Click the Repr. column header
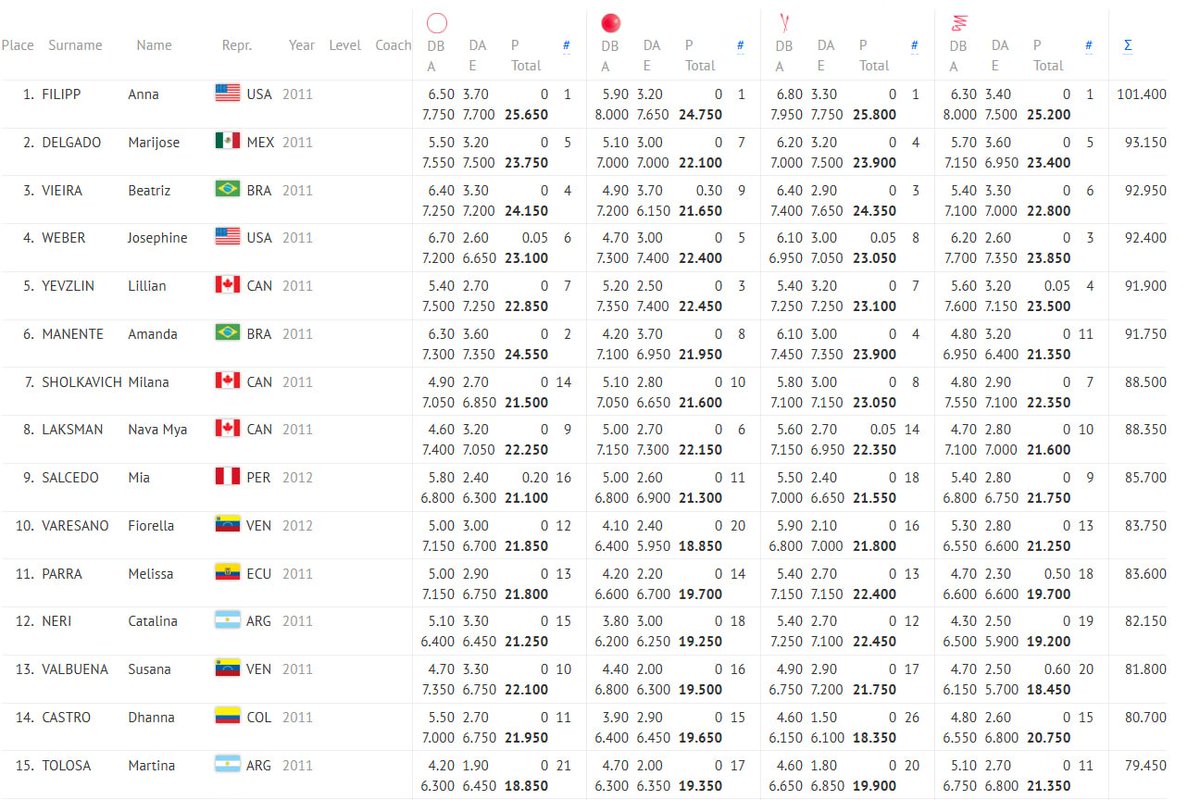This screenshot has height=800, width=1200. click(237, 45)
